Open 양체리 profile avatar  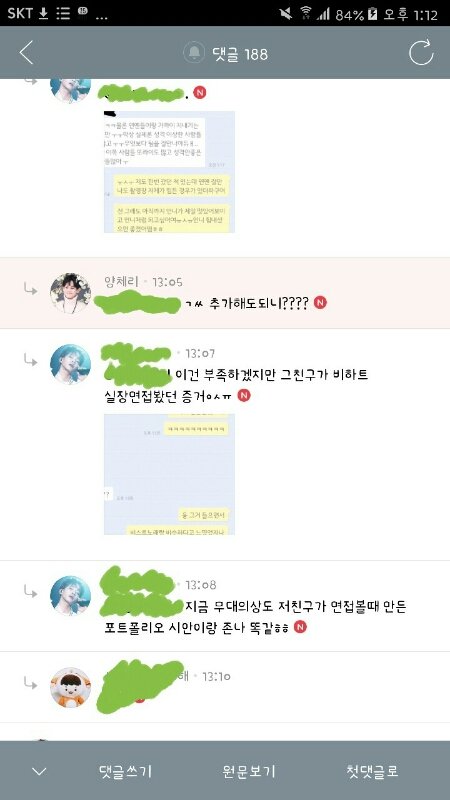70,293
